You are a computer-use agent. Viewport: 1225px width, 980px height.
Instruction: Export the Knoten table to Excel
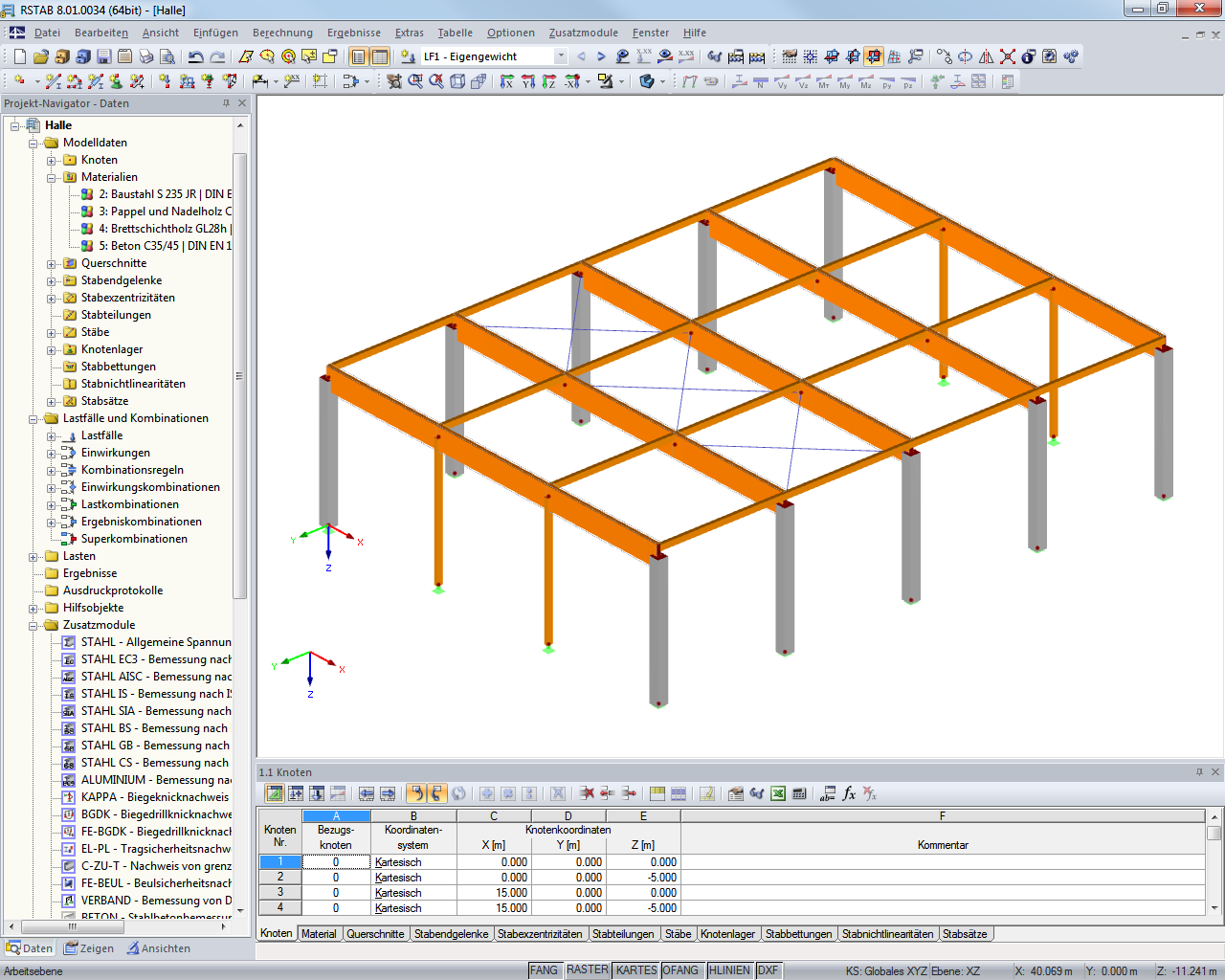778,794
